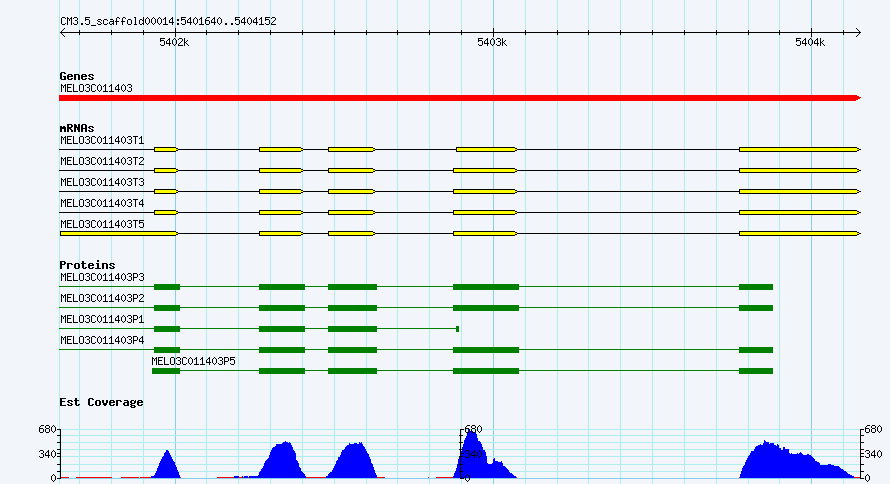Click the 5403k ruler tick label
The height and width of the screenshot is (484, 890).
pyautogui.click(x=492, y=43)
